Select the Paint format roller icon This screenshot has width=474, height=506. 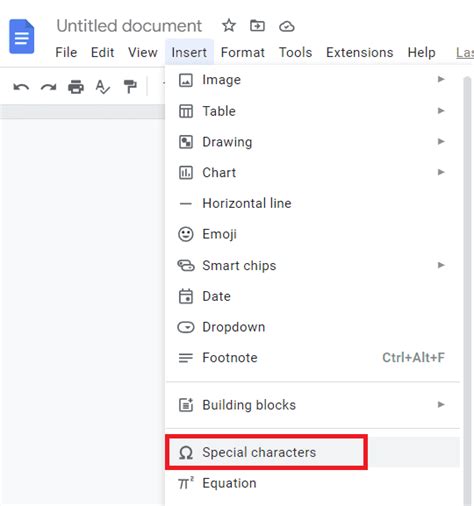130,87
